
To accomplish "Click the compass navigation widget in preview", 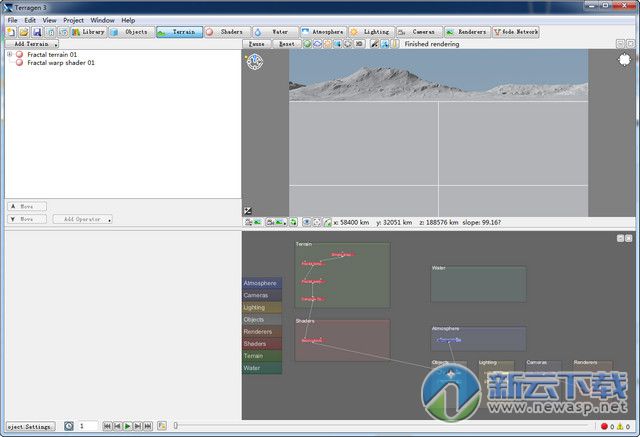I will point(255,62).
